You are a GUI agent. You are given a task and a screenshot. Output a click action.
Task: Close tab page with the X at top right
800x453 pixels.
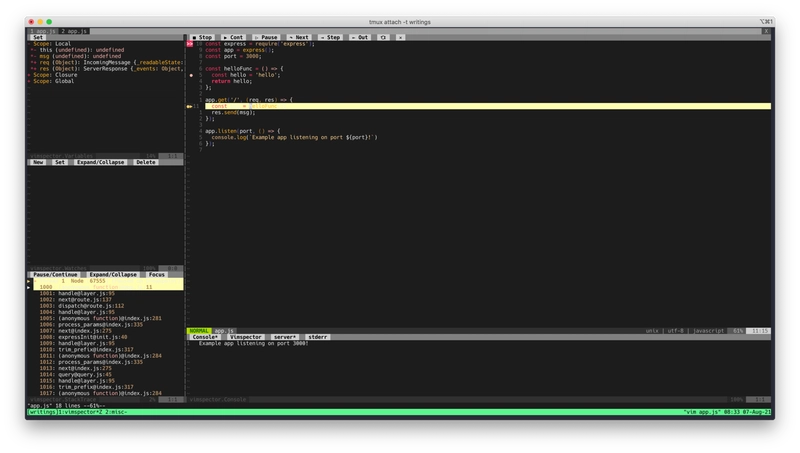coord(766,31)
